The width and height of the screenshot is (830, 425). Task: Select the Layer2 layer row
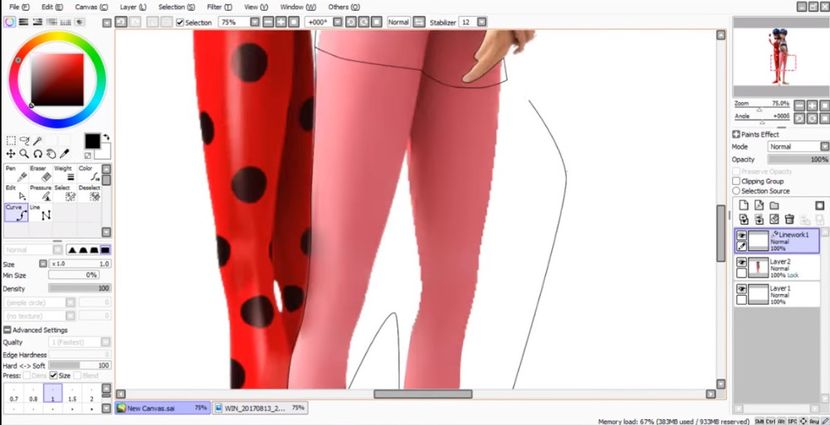click(x=777, y=268)
